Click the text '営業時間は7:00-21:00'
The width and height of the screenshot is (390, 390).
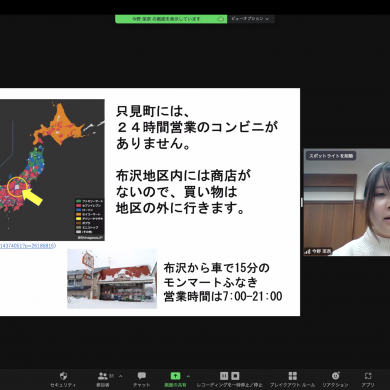click(223, 296)
